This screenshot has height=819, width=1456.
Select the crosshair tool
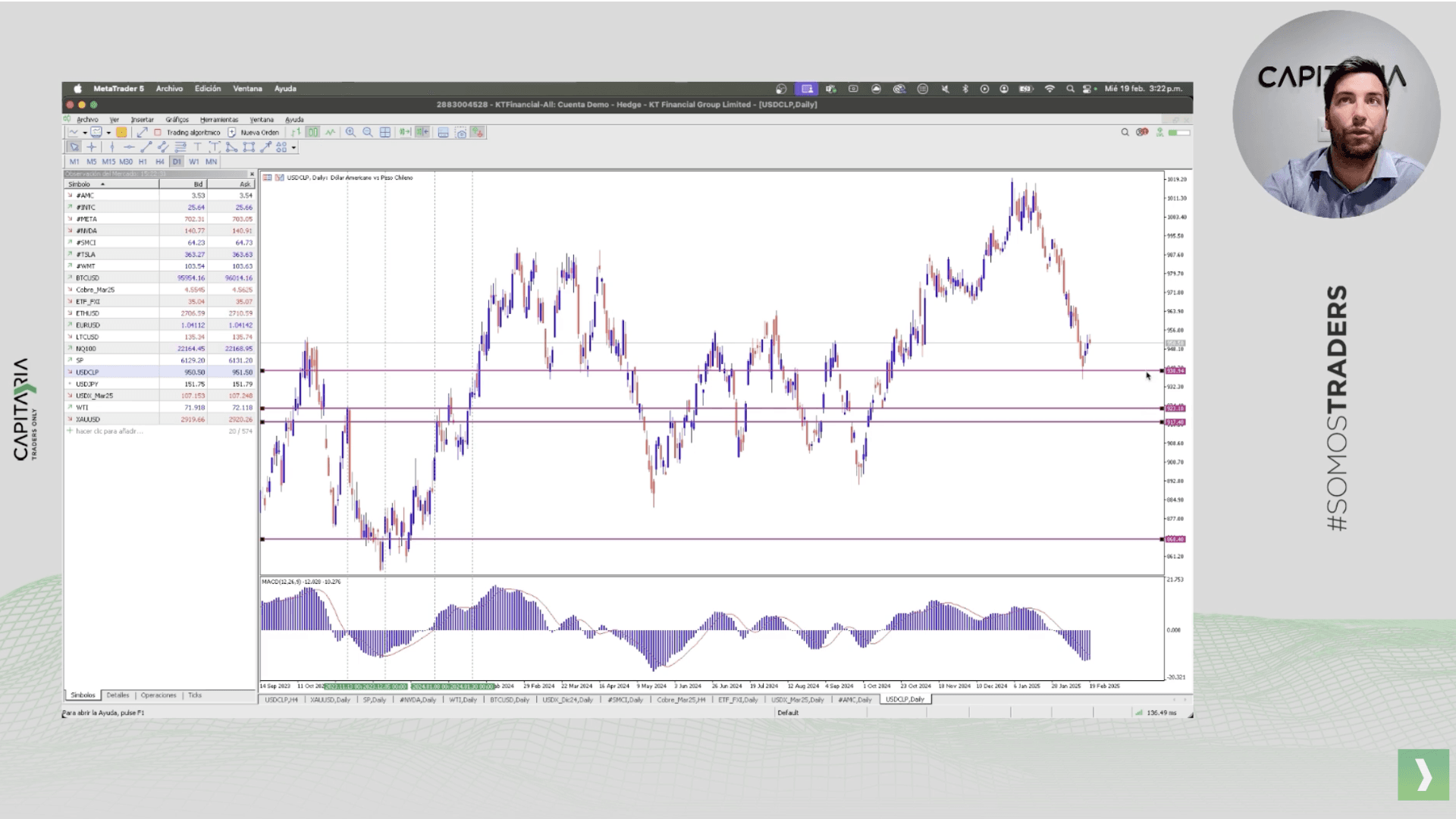(92, 147)
